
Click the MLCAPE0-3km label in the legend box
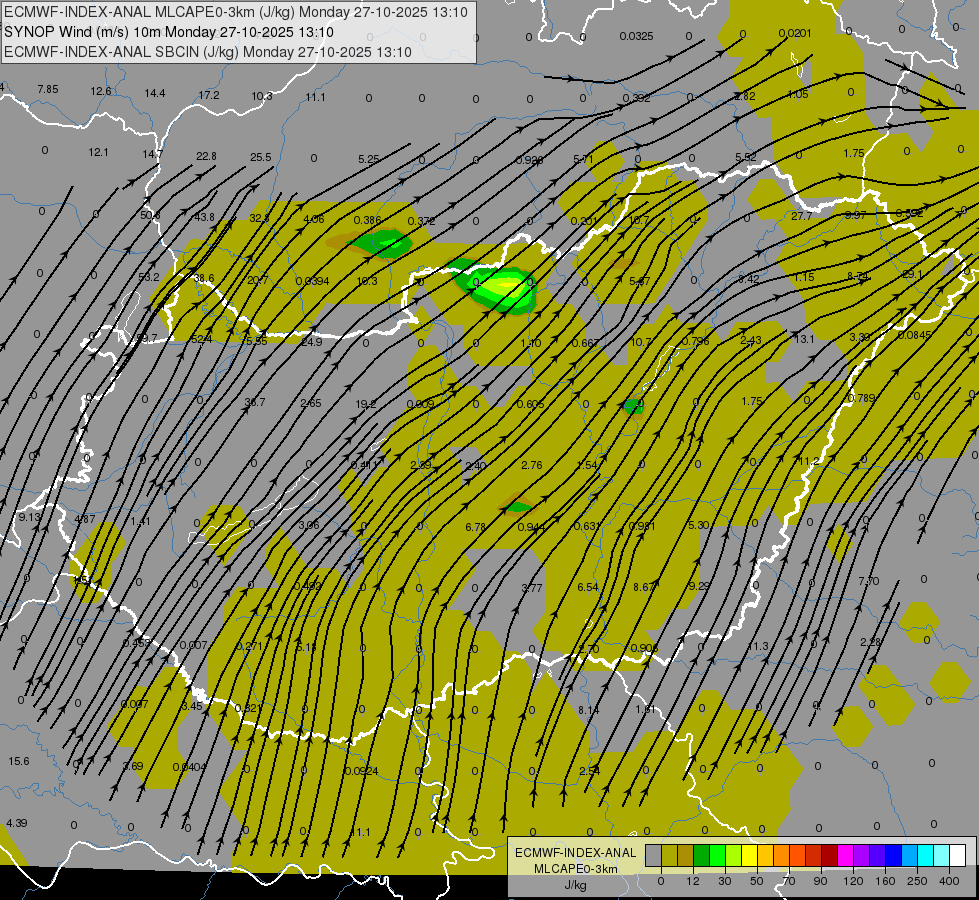click(x=576, y=869)
